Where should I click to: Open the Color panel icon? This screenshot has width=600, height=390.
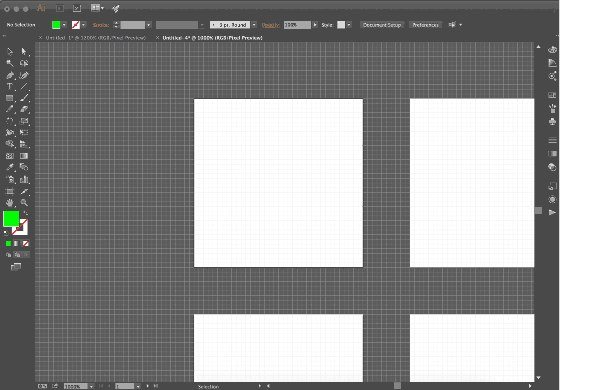pyautogui.click(x=552, y=50)
